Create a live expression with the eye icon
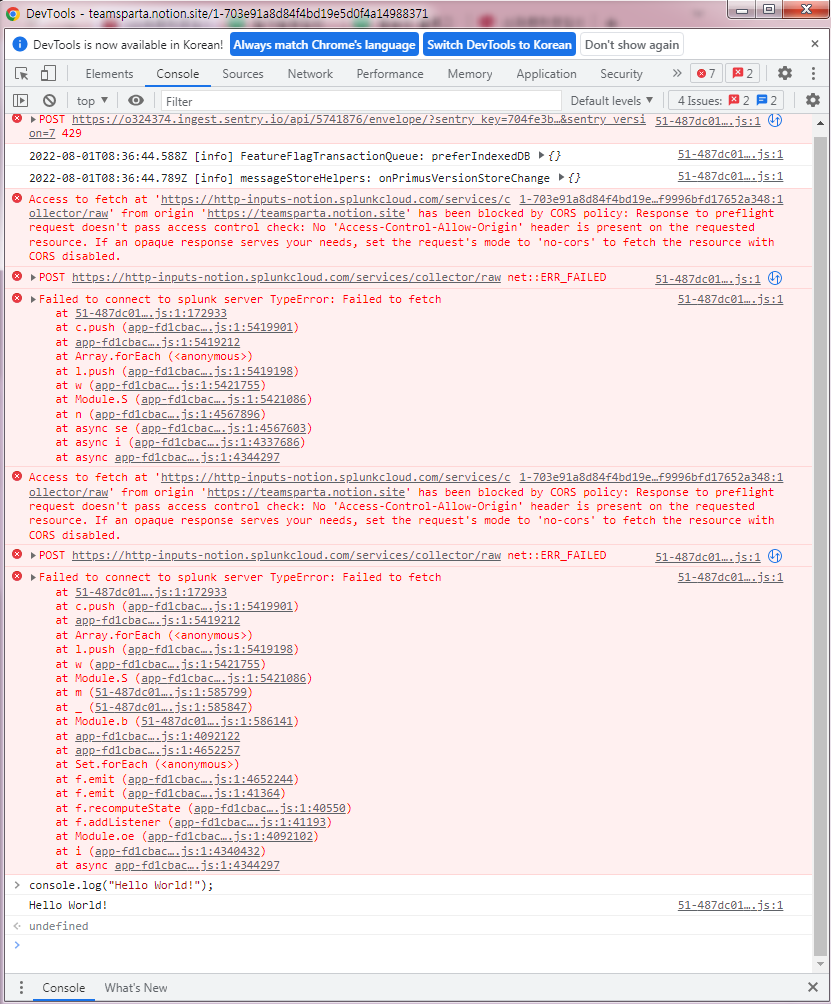Viewport: 831px width, 1004px height. [x=136, y=101]
